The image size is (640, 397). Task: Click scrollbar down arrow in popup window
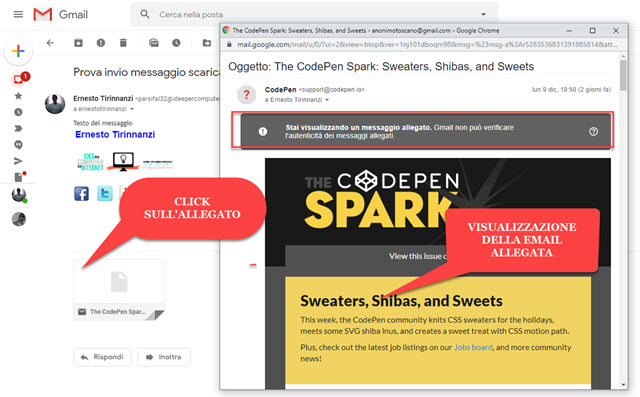click(623, 384)
